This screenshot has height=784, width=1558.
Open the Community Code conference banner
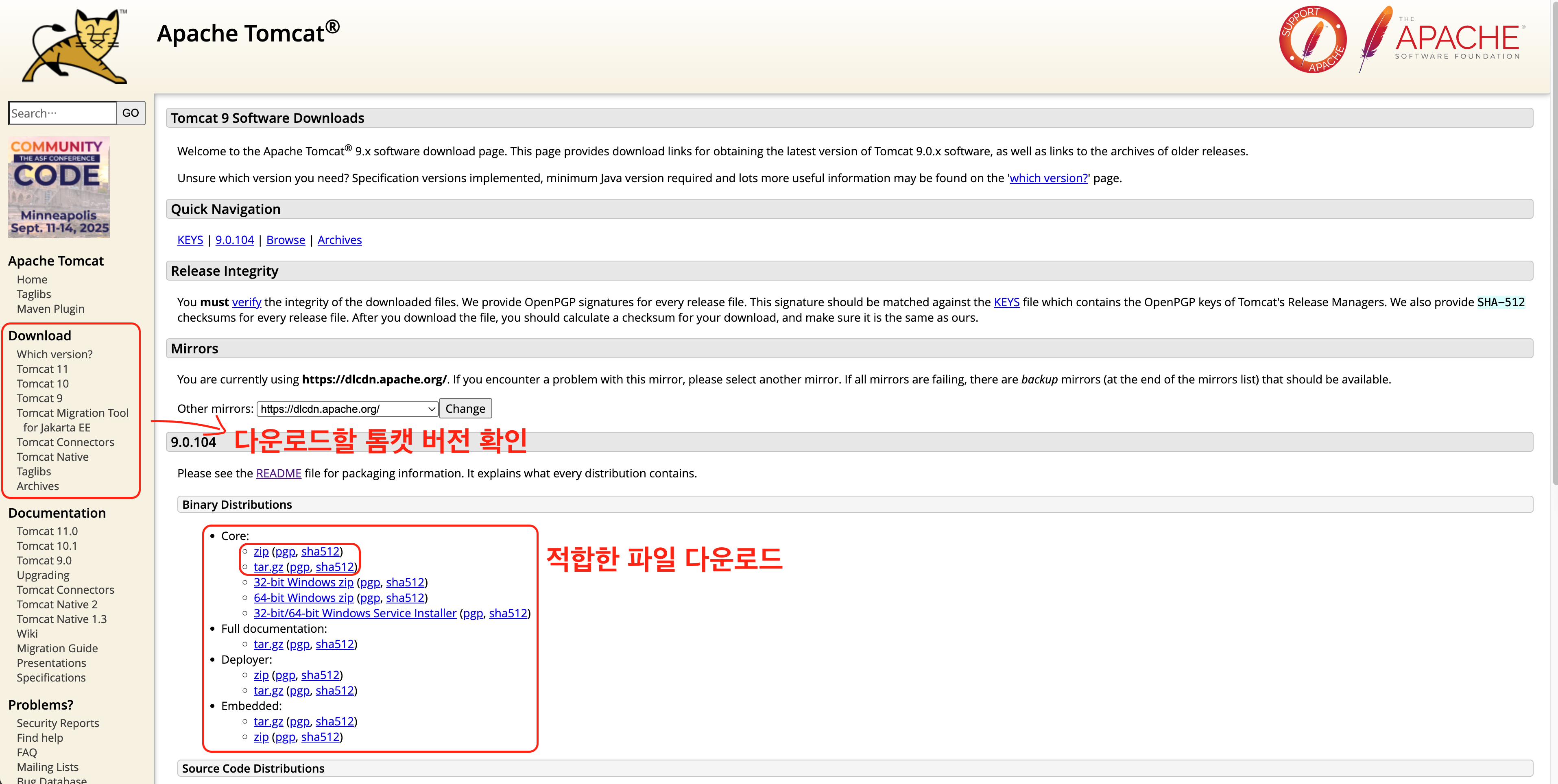coord(59,187)
